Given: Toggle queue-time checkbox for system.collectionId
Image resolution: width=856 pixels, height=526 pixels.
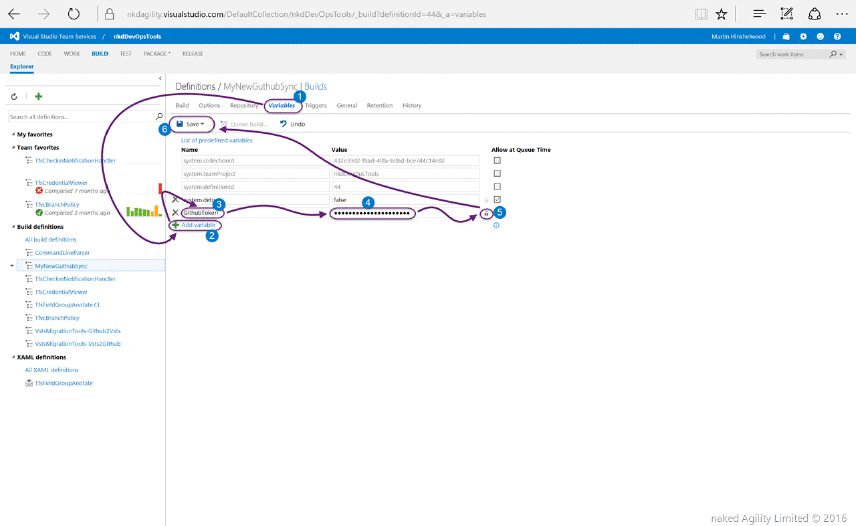Looking at the screenshot, I should [x=497, y=160].
